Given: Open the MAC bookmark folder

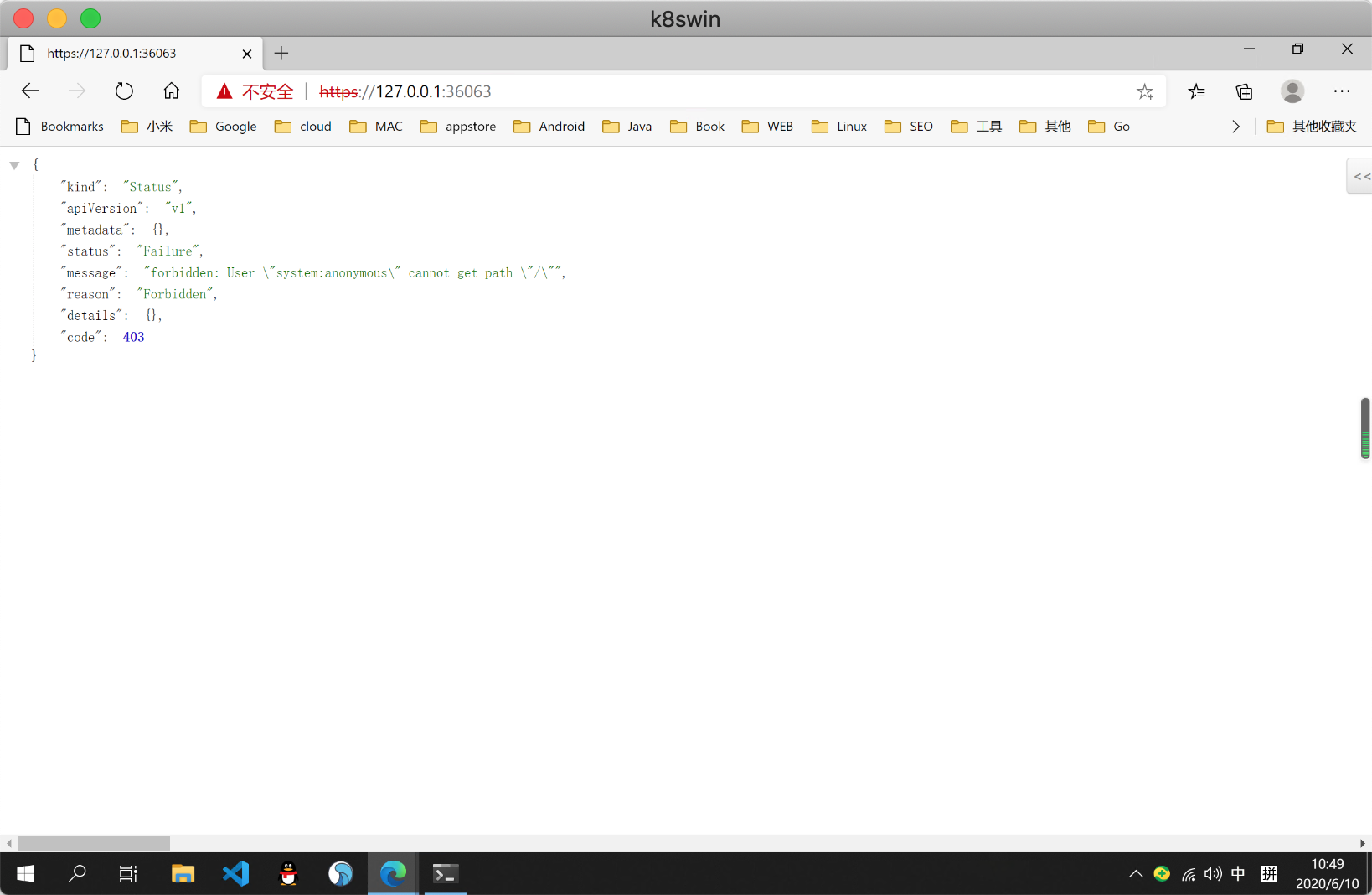Looking at the screenshot, I should [376, 127].
